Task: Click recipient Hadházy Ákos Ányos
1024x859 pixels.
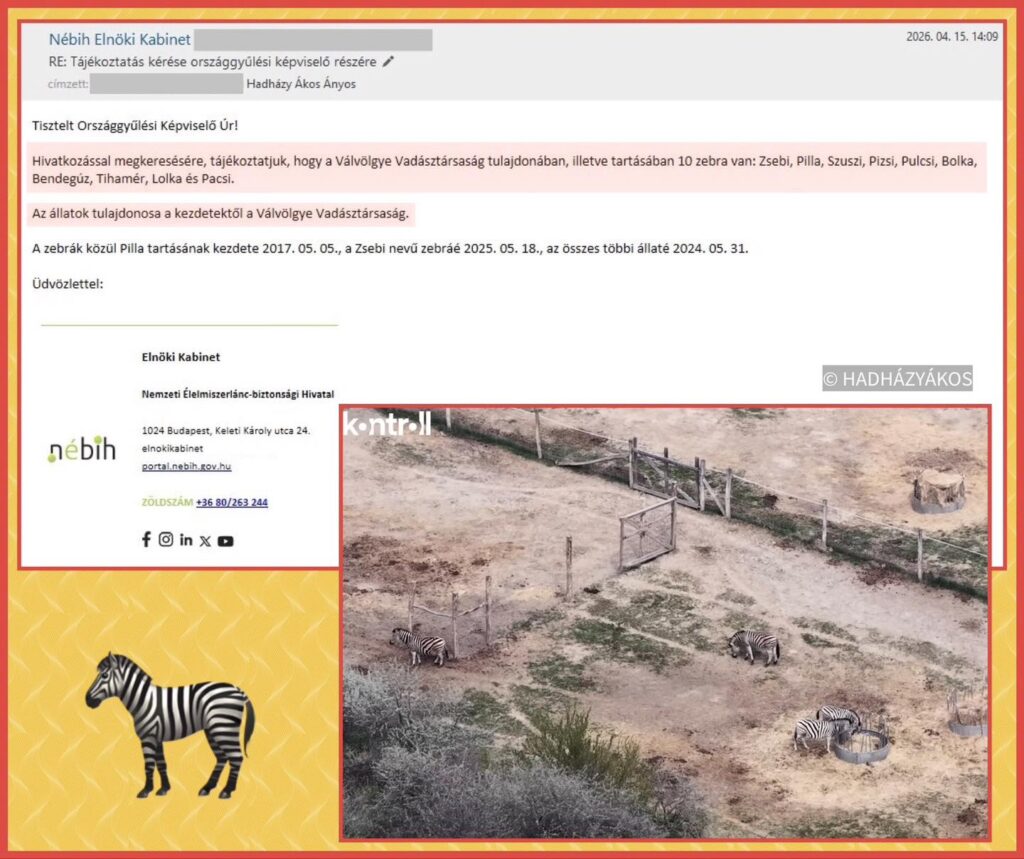Action: [301, 84]
